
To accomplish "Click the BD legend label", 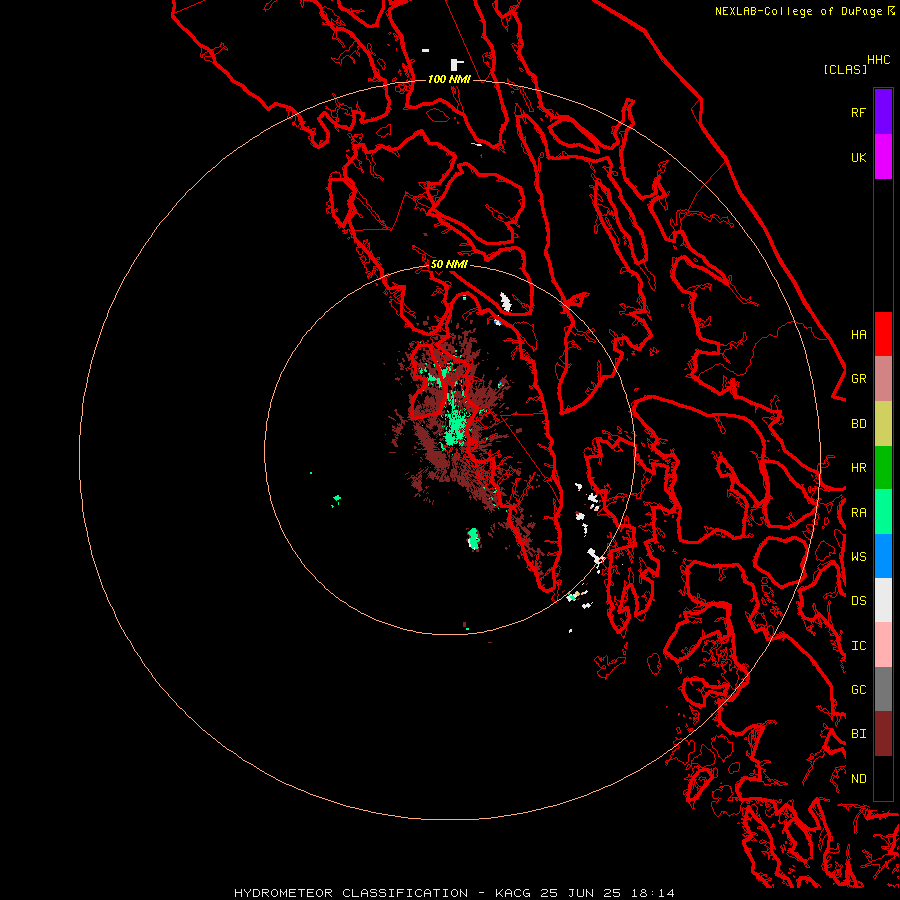I will tap(858, 424).
